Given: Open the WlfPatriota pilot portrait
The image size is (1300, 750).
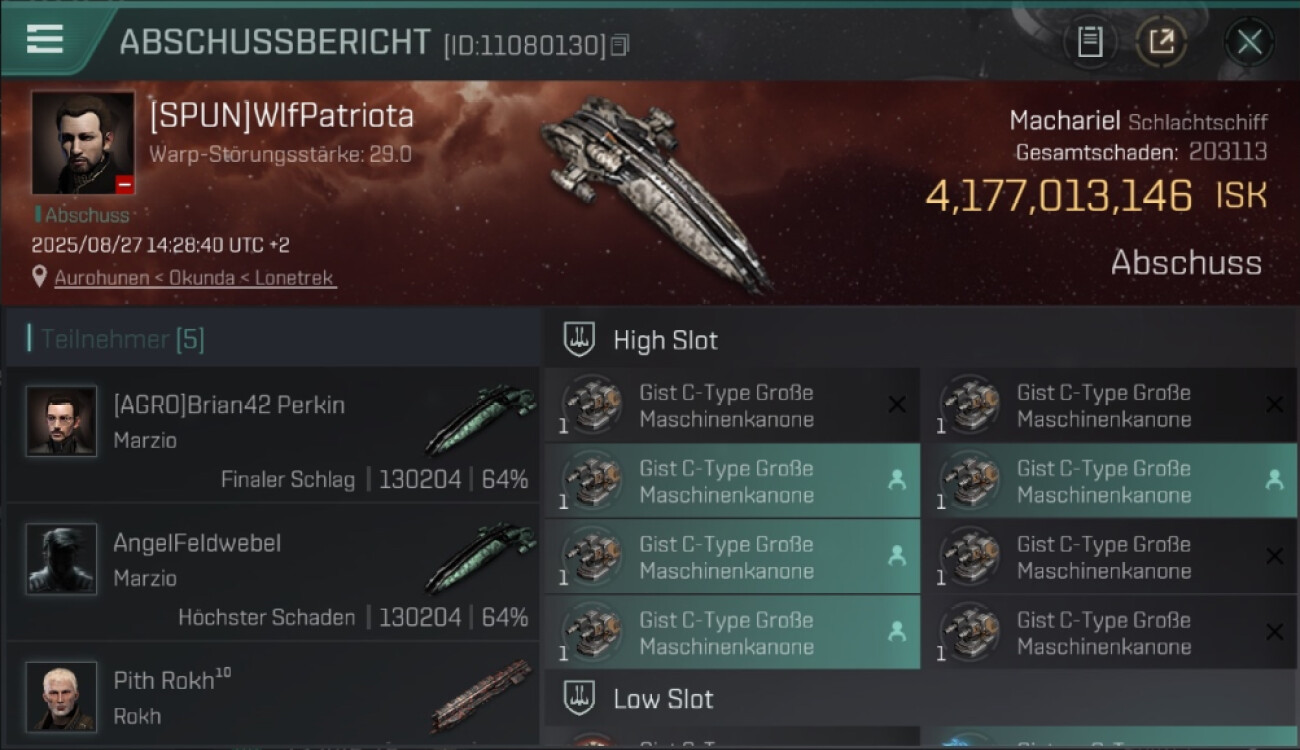Looking at the screenshot, I should pyautogui.click(x=83, y=143).
